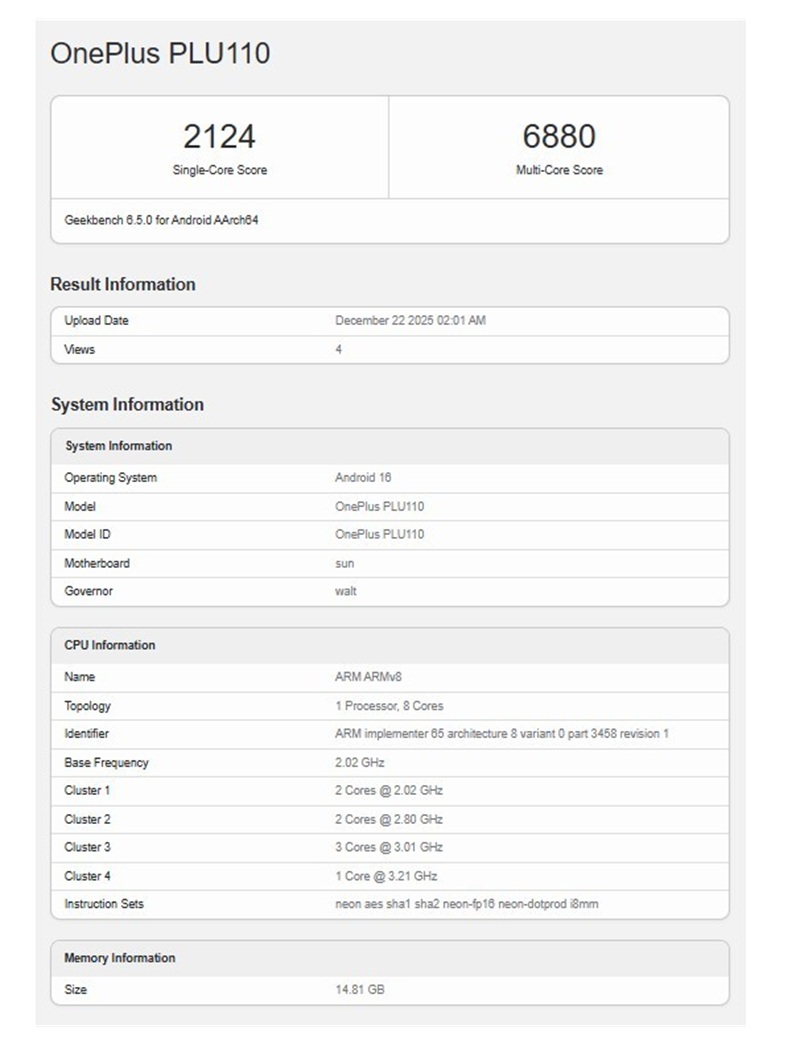This screenshot has width=800, height=1040.
Task: Click the Views count showing 4
Action: (x=337, y=349)
